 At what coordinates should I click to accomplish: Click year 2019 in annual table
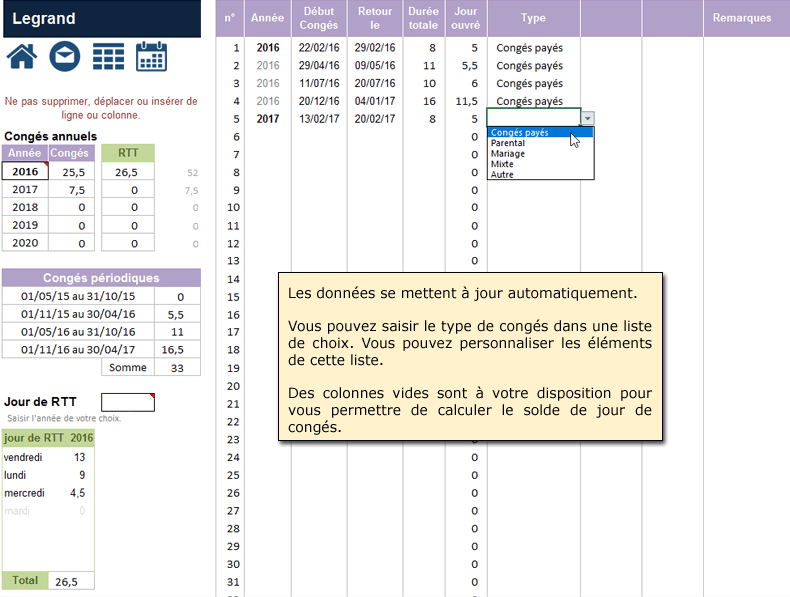click(x=25, y=225)
